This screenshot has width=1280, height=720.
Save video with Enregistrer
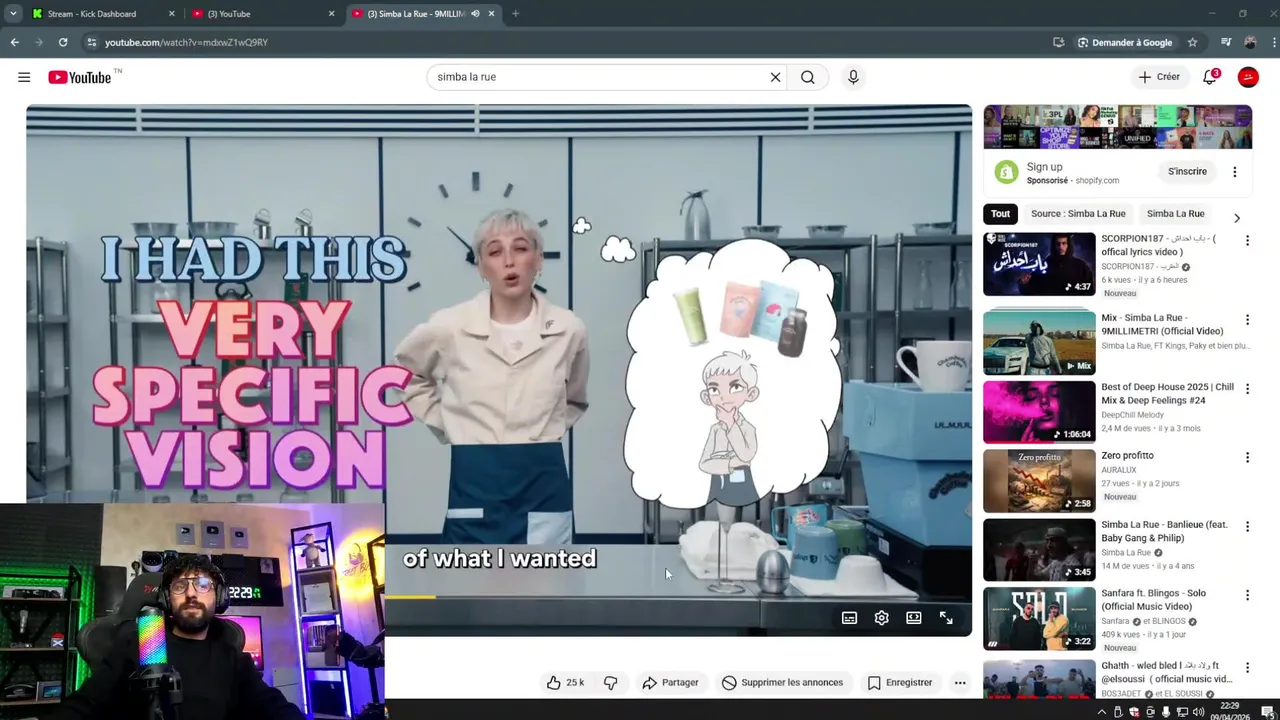point(899,683)
